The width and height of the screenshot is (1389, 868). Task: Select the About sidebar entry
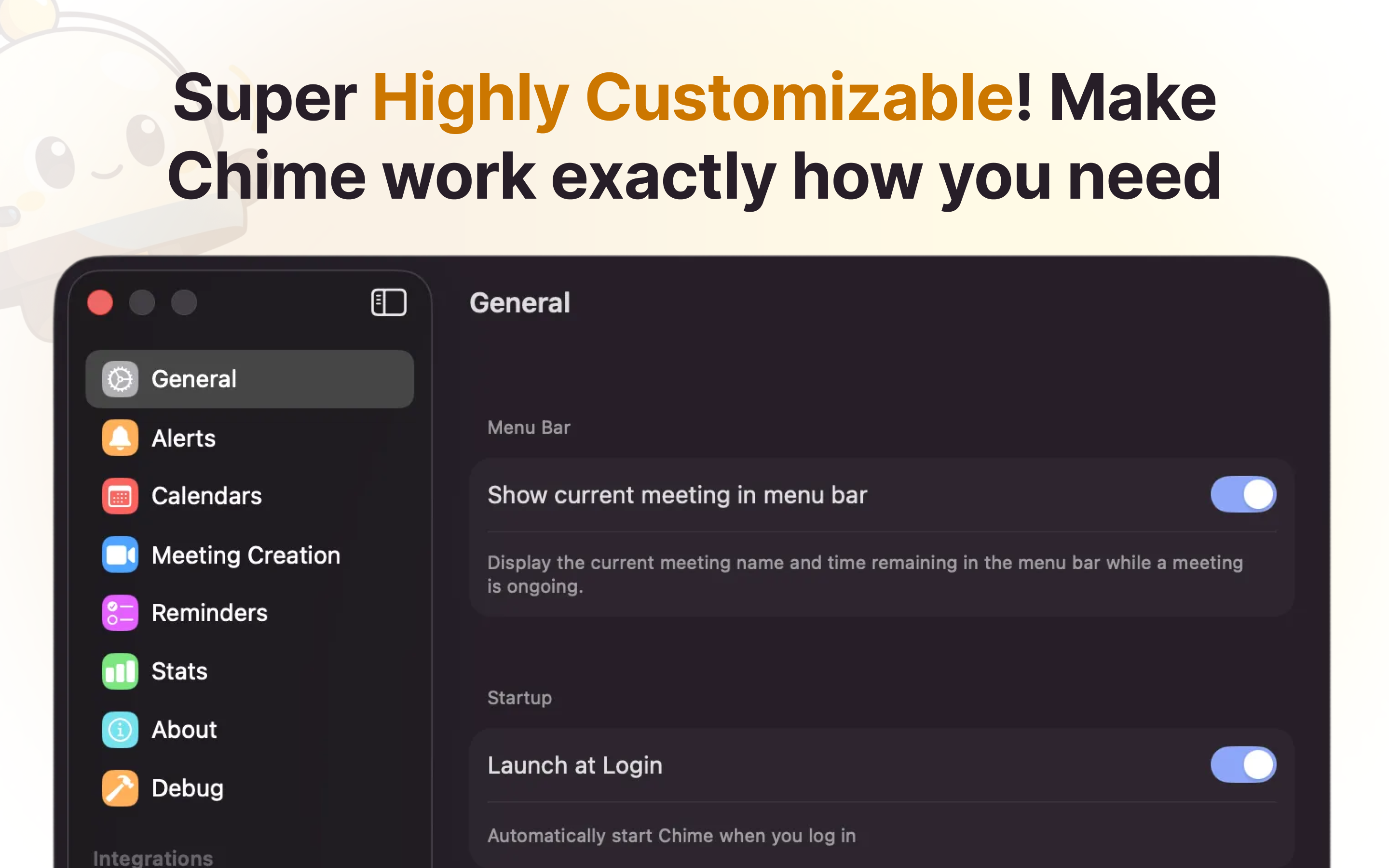coord(184,730)
